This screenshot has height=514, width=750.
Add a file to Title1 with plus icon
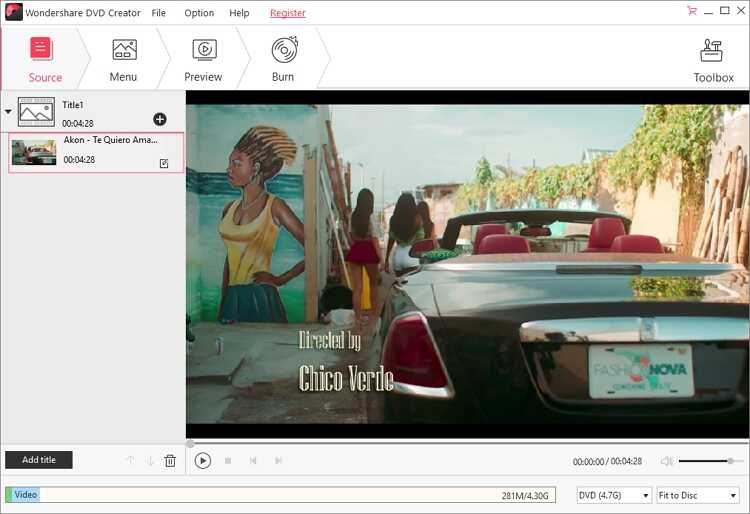[160, 119]
